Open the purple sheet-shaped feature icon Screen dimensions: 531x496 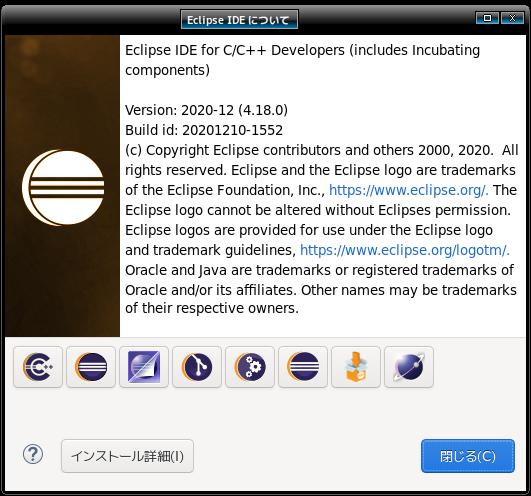click(x=144, y=367)
